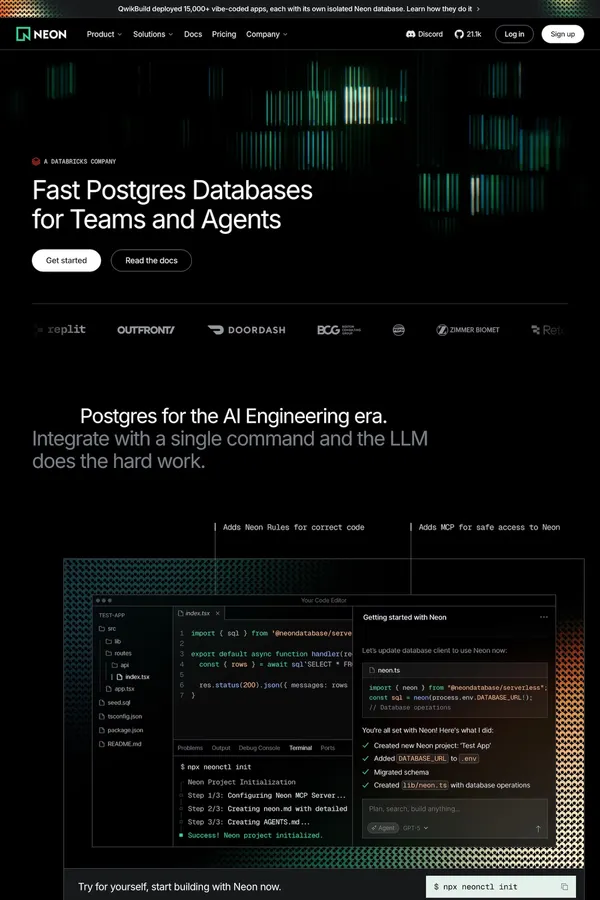Copy the npx neonctl init command
This screenshot has height=900, width=600.
pyautogui.click(x=564, y=887)
